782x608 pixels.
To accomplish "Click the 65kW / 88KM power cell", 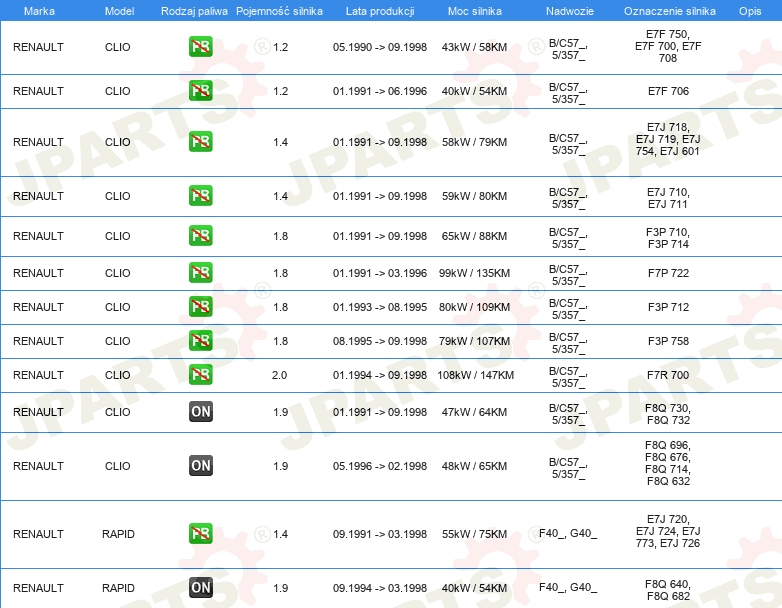I will 474,236.
